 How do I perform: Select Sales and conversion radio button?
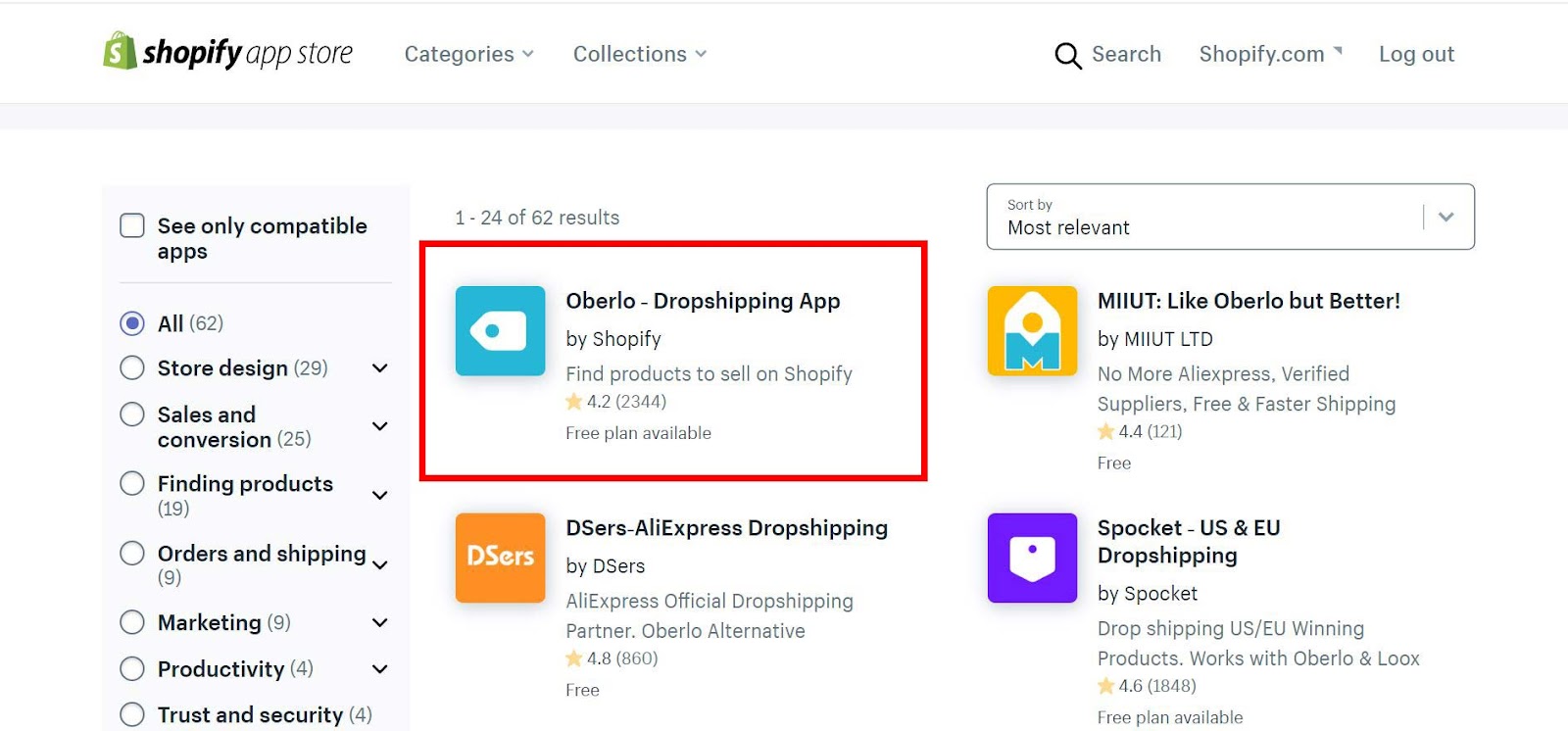132,414
